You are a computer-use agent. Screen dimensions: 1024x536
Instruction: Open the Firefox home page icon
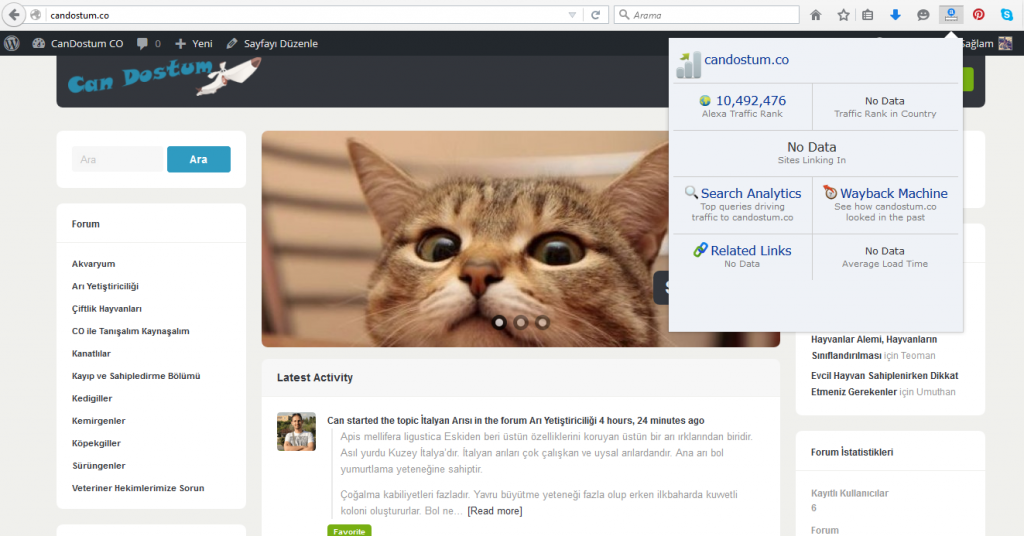(816, 15)
